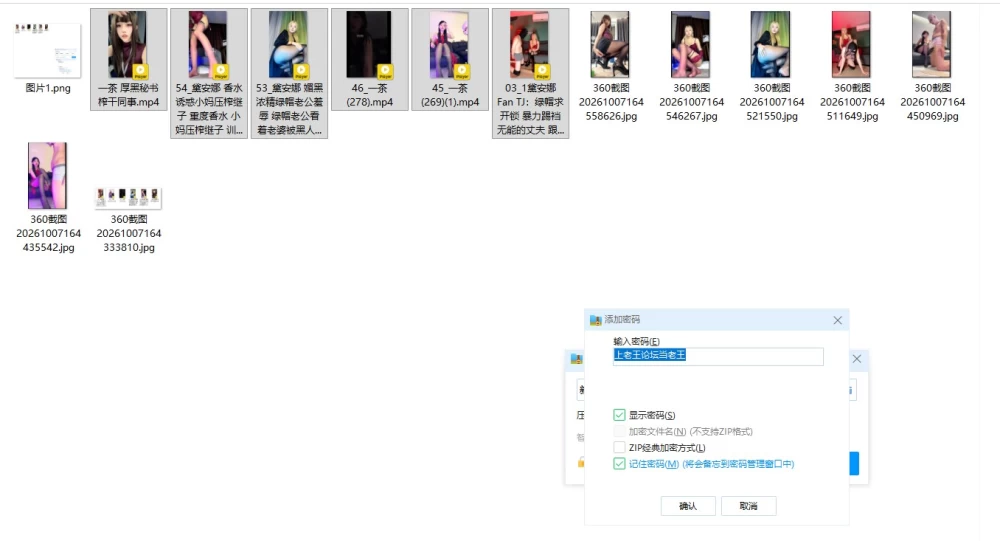The height and width of the screenshot is (541, 1000).
Task: Click the 确认 button in password dialog
Action: [688, 506]
